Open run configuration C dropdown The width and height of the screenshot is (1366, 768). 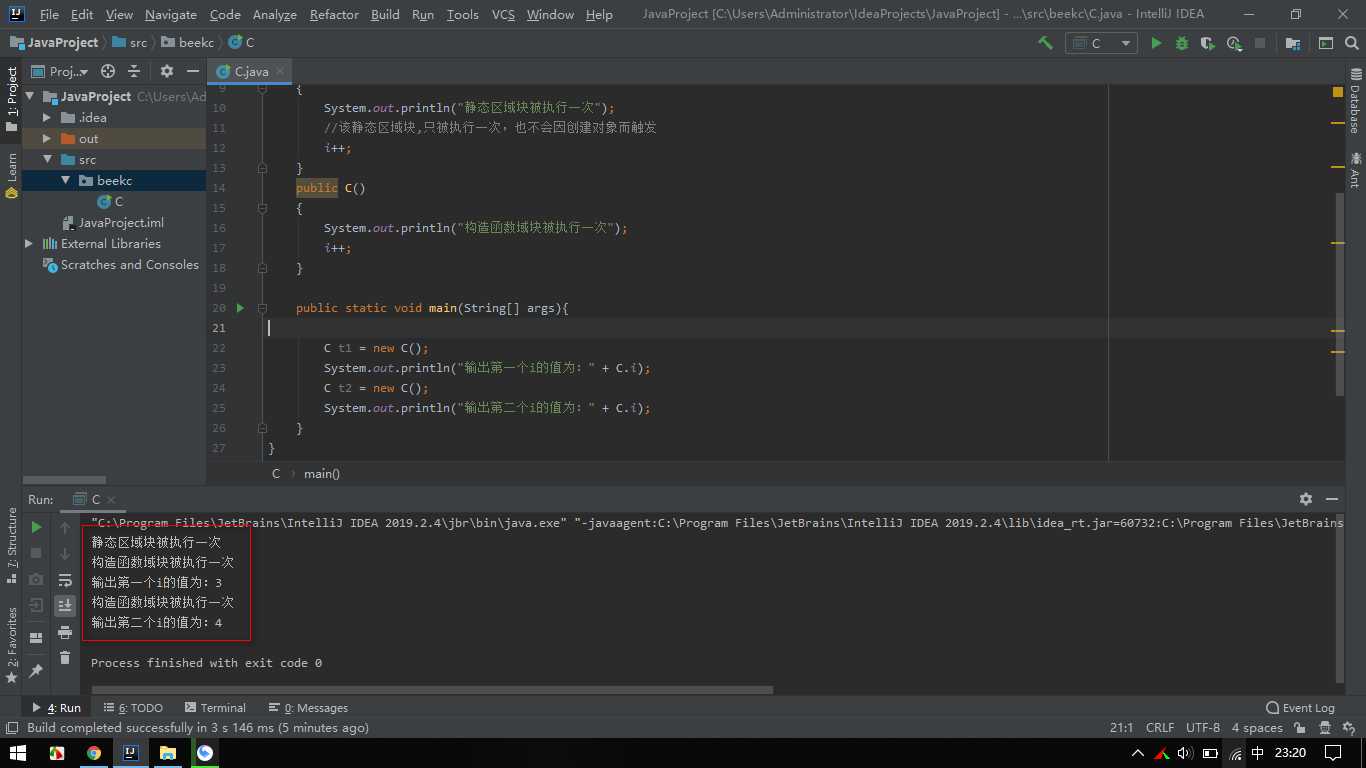pyautogui.click(x=1101, y=43)
